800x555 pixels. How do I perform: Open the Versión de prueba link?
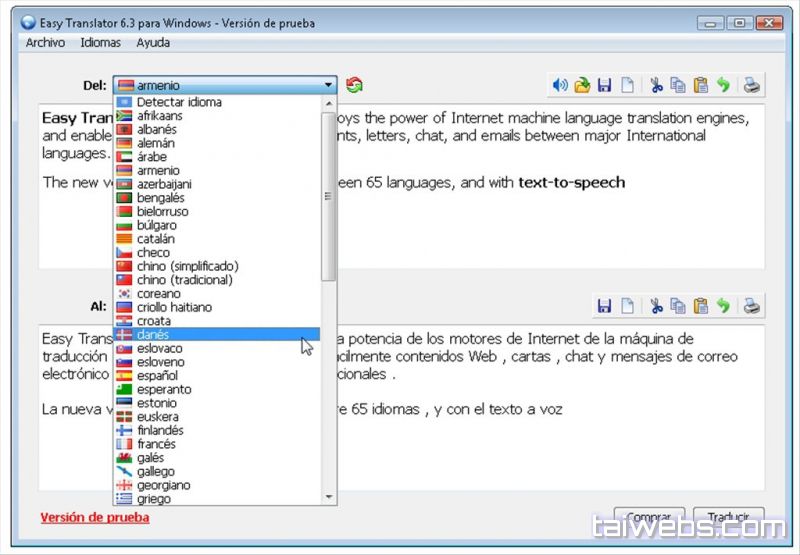coord(95,518)
